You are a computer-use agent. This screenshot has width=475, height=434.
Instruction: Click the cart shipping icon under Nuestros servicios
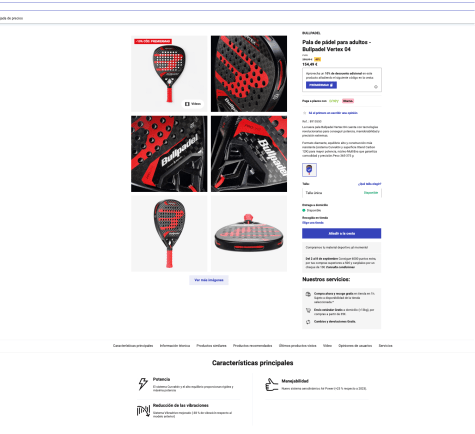click(x=308, y=310)
